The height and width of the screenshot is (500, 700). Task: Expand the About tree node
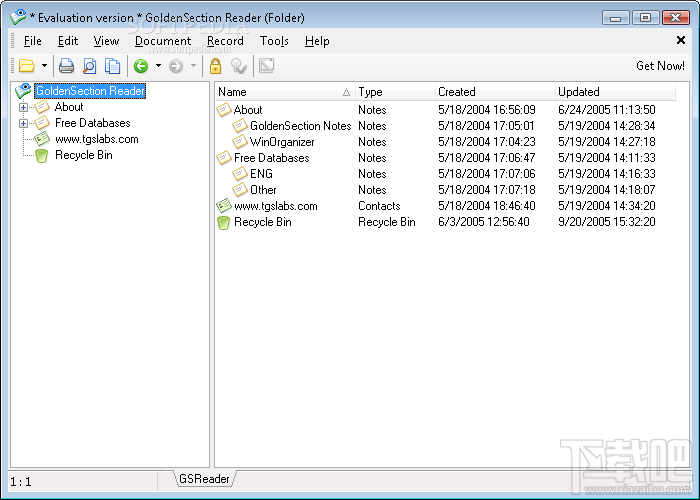click(23, 107)
